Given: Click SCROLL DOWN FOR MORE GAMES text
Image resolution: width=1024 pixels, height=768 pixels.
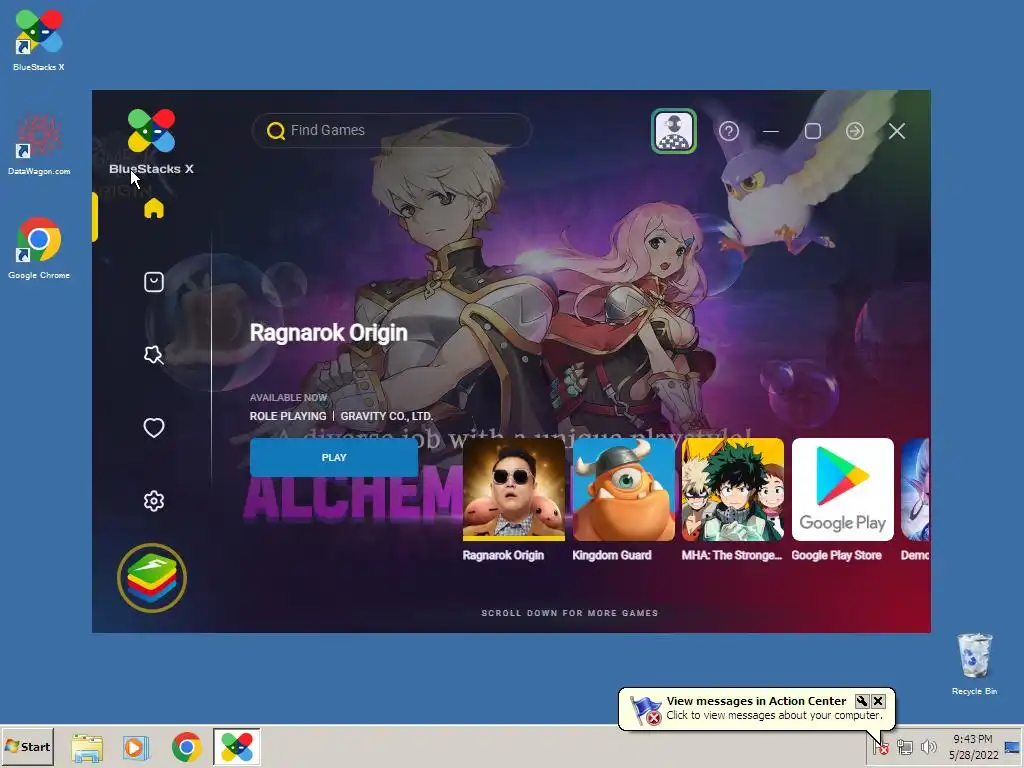Looking at the screenshot, I should [569, 613].
